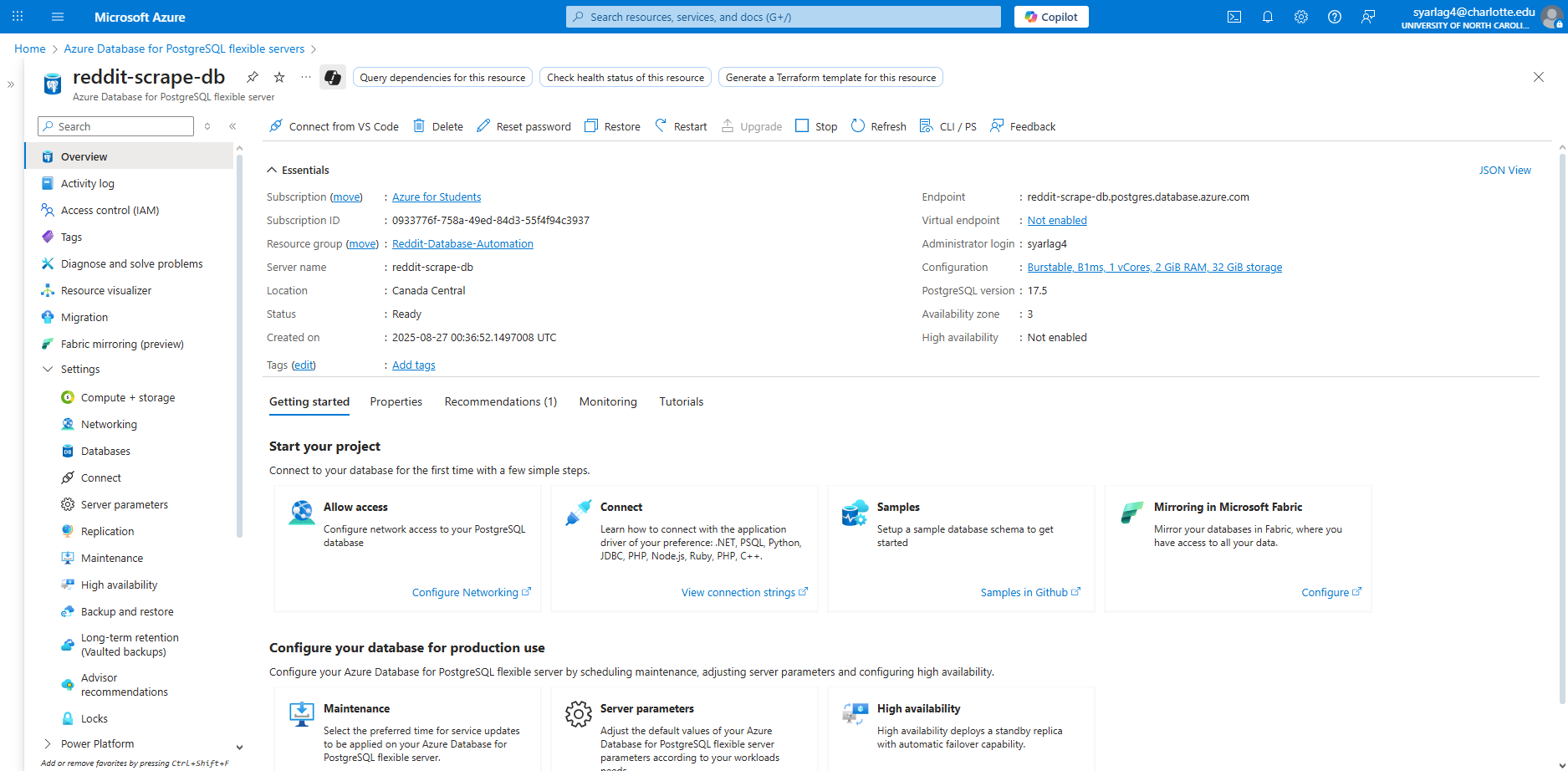Screen dimensions: 1568x771
Task: Restart the server
Action: [x=681, y=126]
